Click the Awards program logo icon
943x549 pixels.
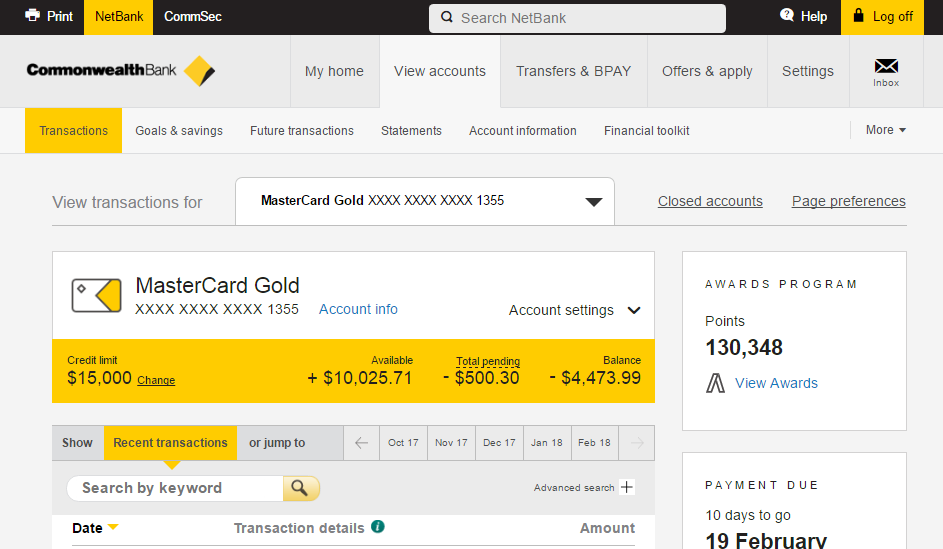click(715, 383)
